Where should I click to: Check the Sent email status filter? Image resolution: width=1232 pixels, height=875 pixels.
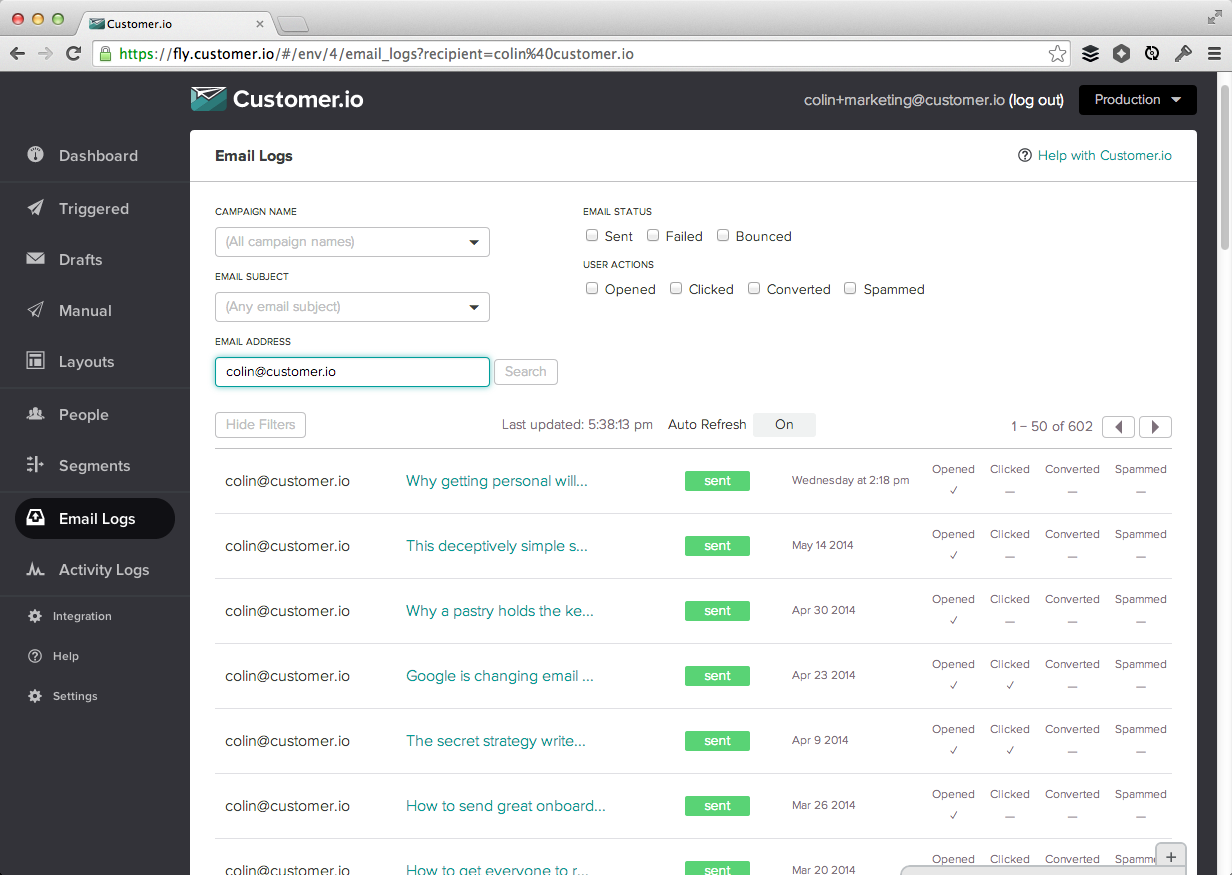click(592, 234)
